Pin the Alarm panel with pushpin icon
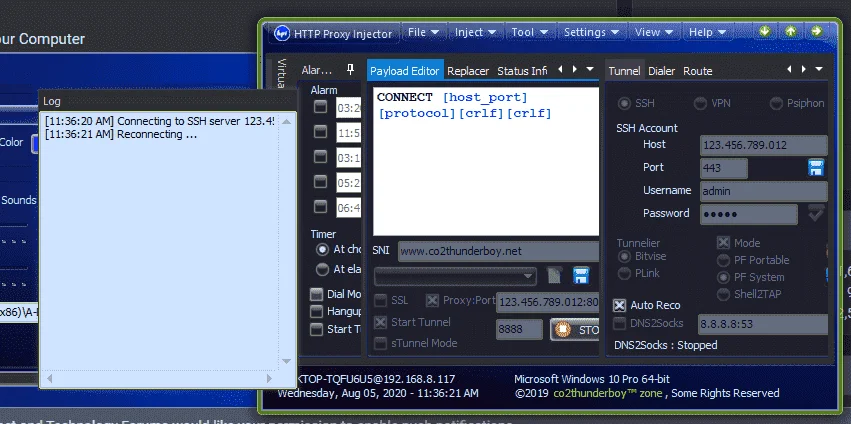The image size is (851, 424). (350, 69)
